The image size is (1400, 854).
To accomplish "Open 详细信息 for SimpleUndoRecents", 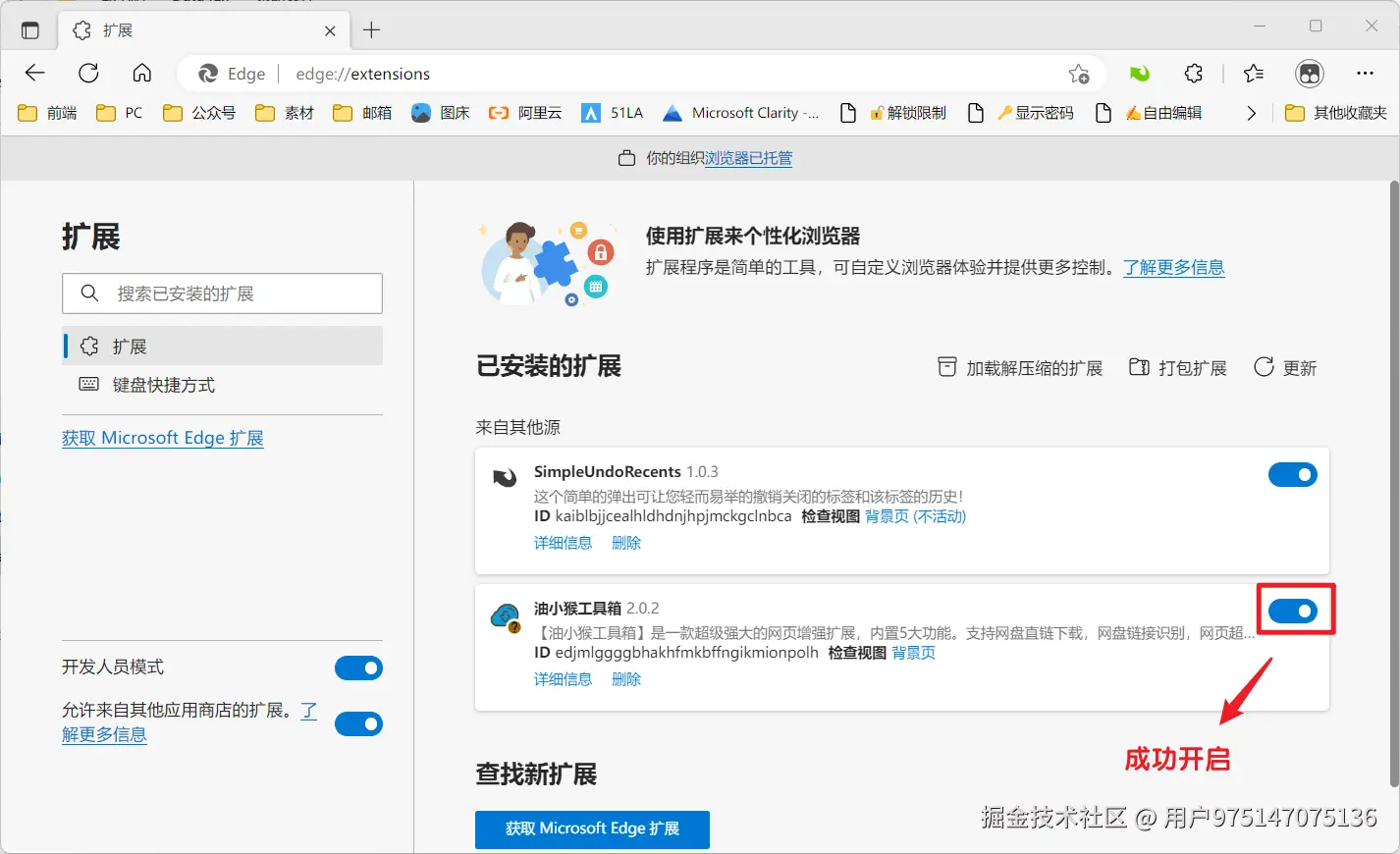I will pyautogui.click(x=563, y=543).
